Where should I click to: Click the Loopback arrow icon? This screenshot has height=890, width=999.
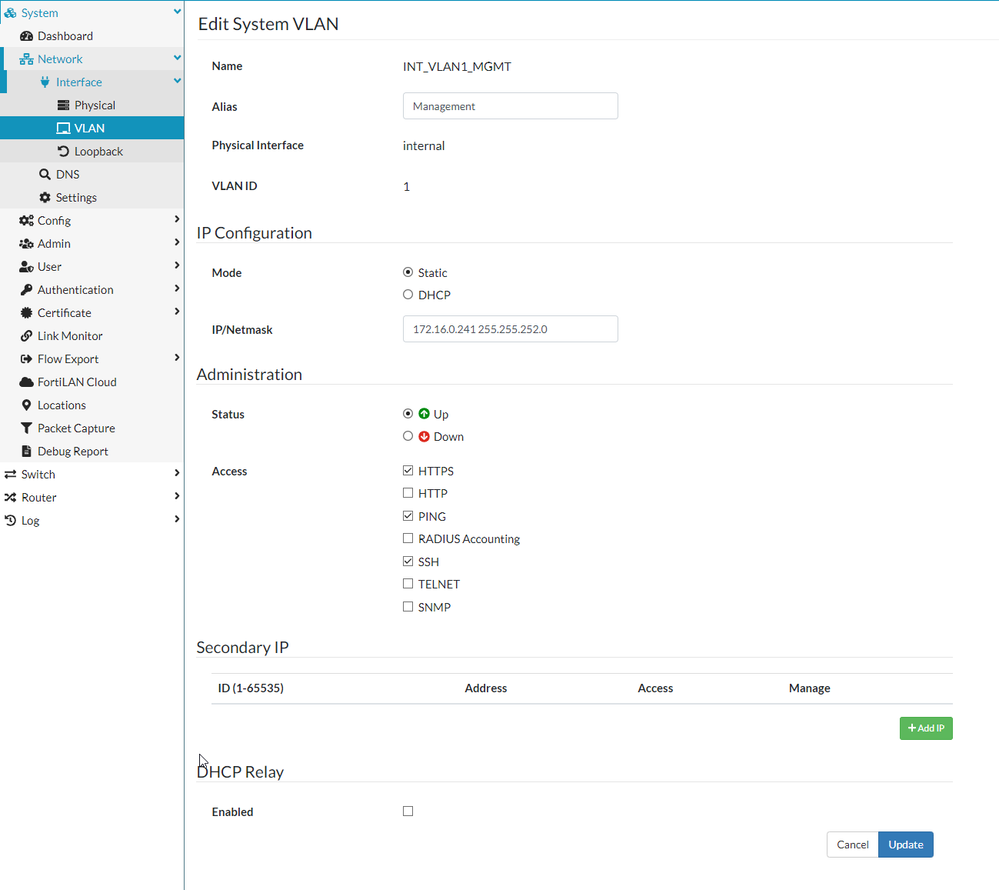point(63,152)
